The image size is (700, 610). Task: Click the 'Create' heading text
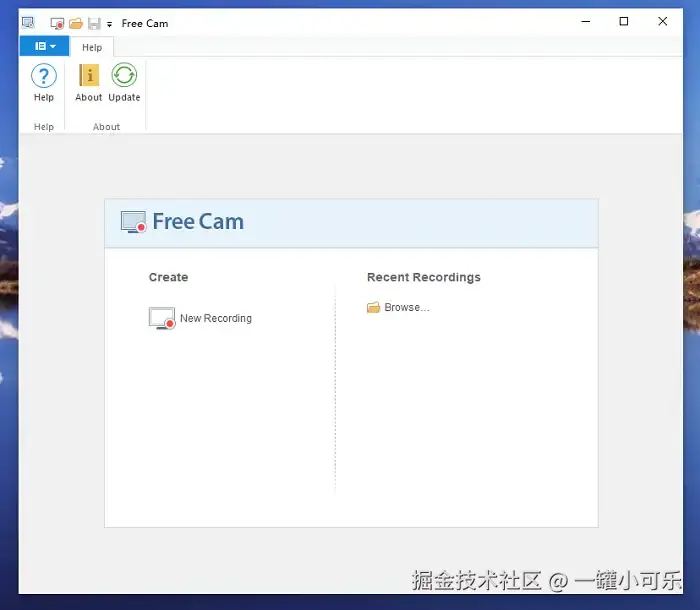click(168, 277)
